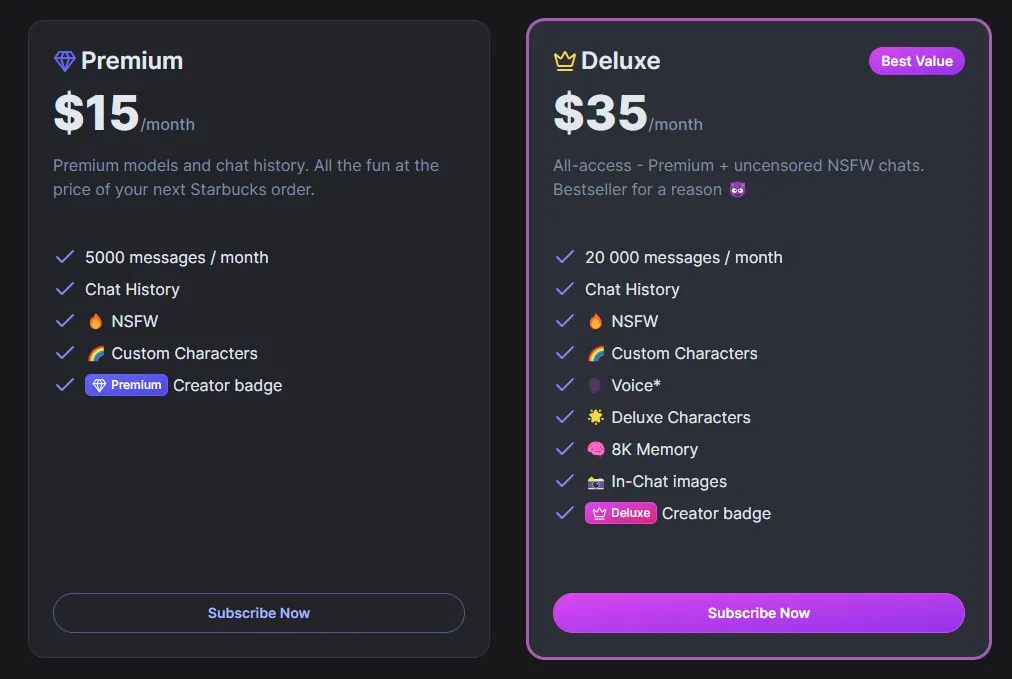Viewport: 1012px width, 679px height.
Task: Select the NSFW fire icon in Premium card
Action: pyautogui.click(x=99, y=321)
